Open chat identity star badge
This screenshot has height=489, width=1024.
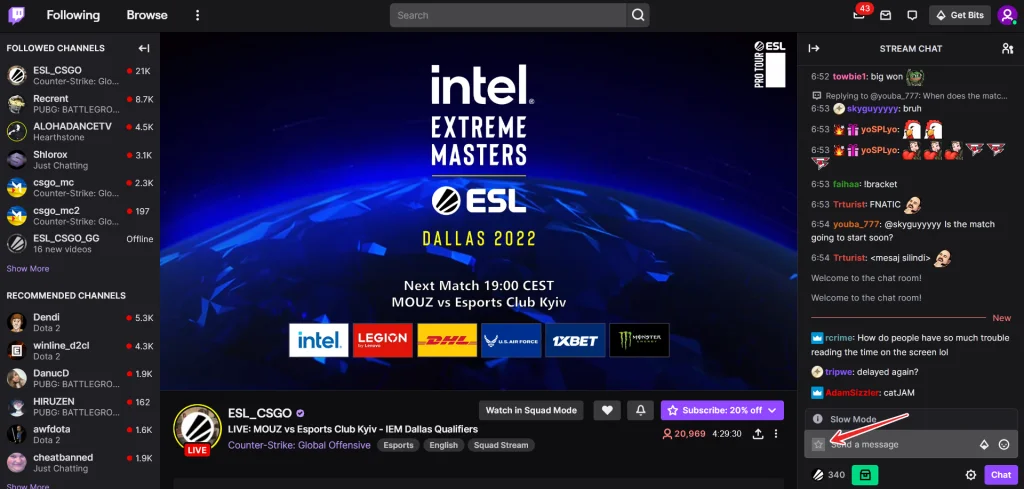tap(818, 445)
